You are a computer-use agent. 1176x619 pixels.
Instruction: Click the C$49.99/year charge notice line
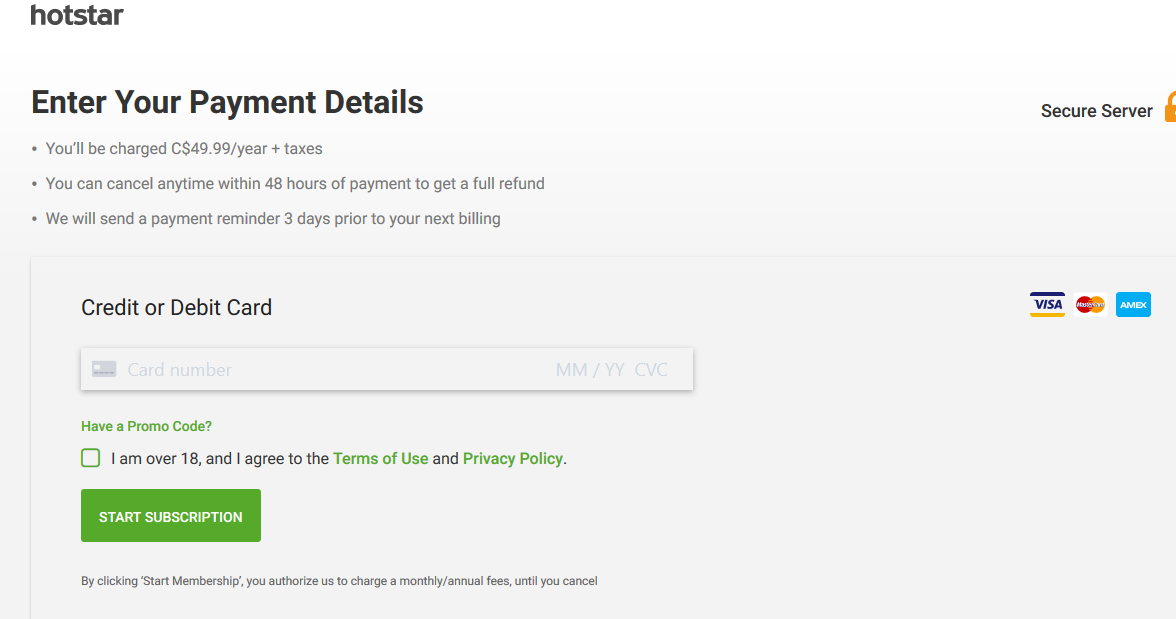click(x=184, y=149)
